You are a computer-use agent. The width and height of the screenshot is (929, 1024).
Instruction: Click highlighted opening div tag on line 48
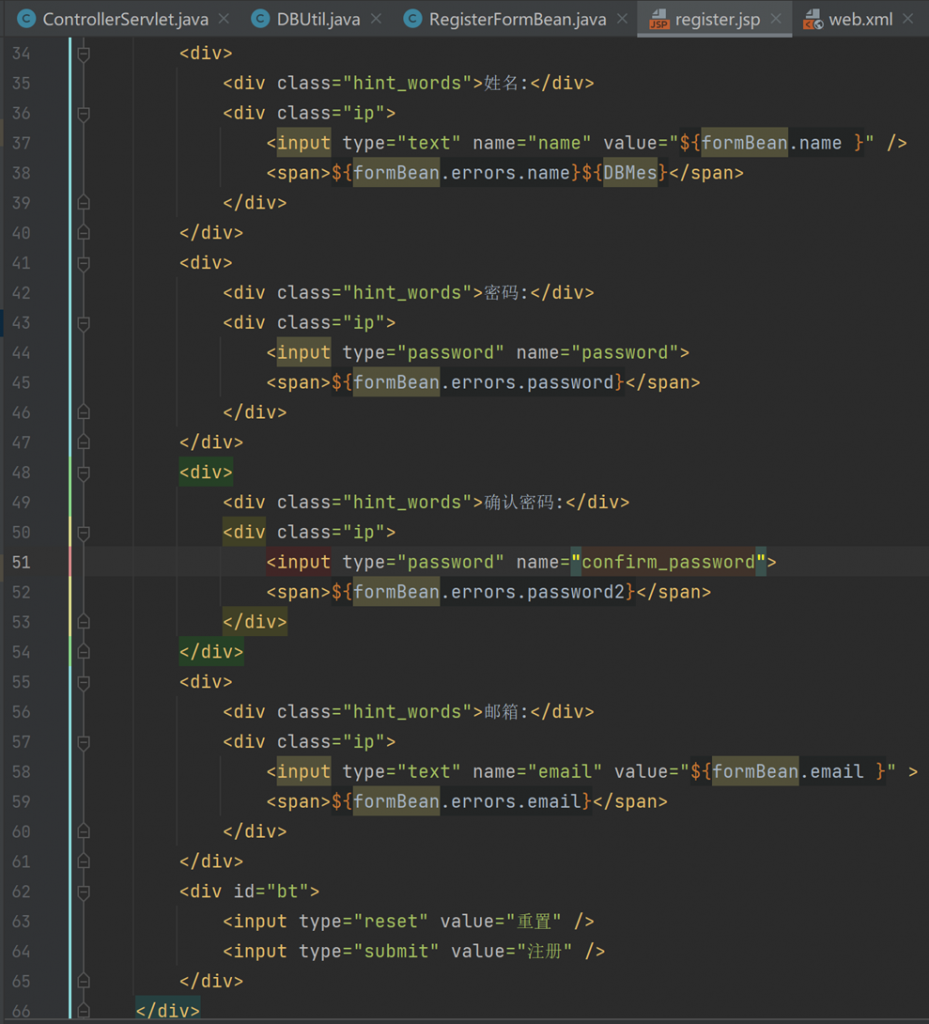pyautogui.click(x=206, y=472)
